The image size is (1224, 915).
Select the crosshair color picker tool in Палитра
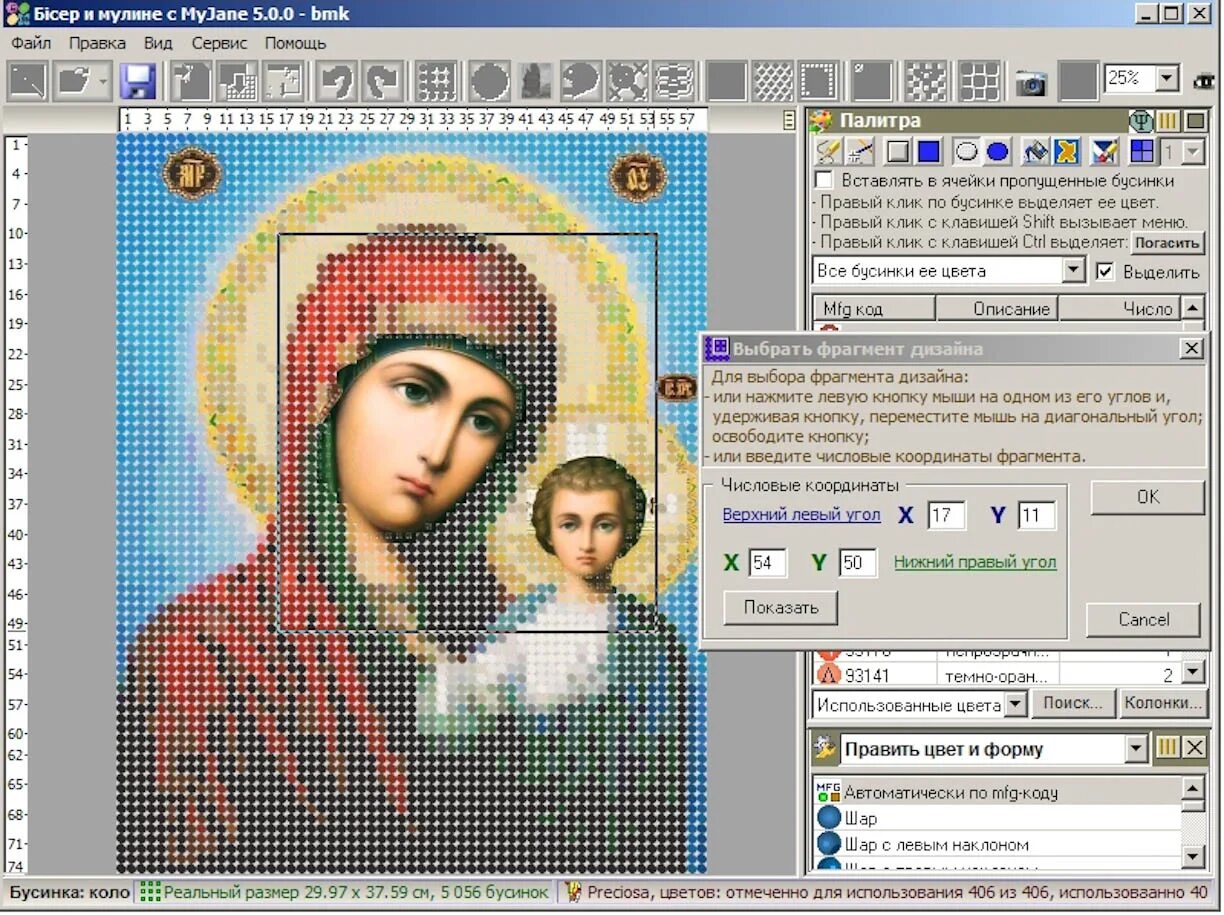(x=859, y=152)
